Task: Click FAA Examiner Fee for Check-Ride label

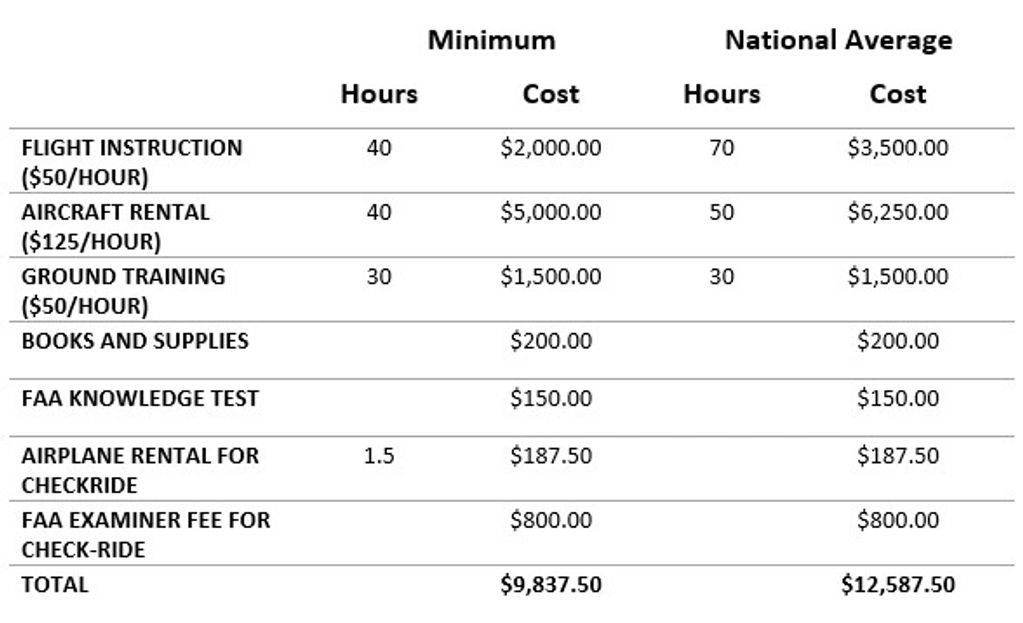Action: pos(145,534)
